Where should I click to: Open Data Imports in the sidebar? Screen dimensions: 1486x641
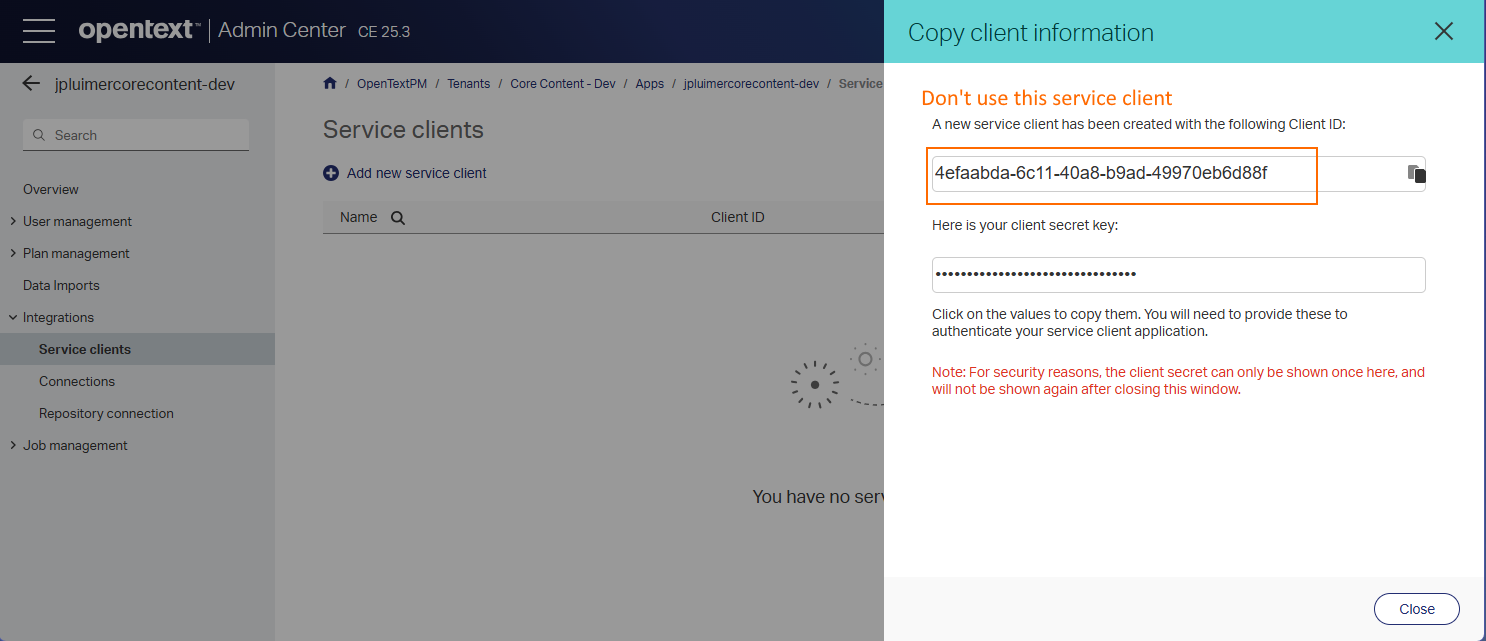(x=61, y=285)
